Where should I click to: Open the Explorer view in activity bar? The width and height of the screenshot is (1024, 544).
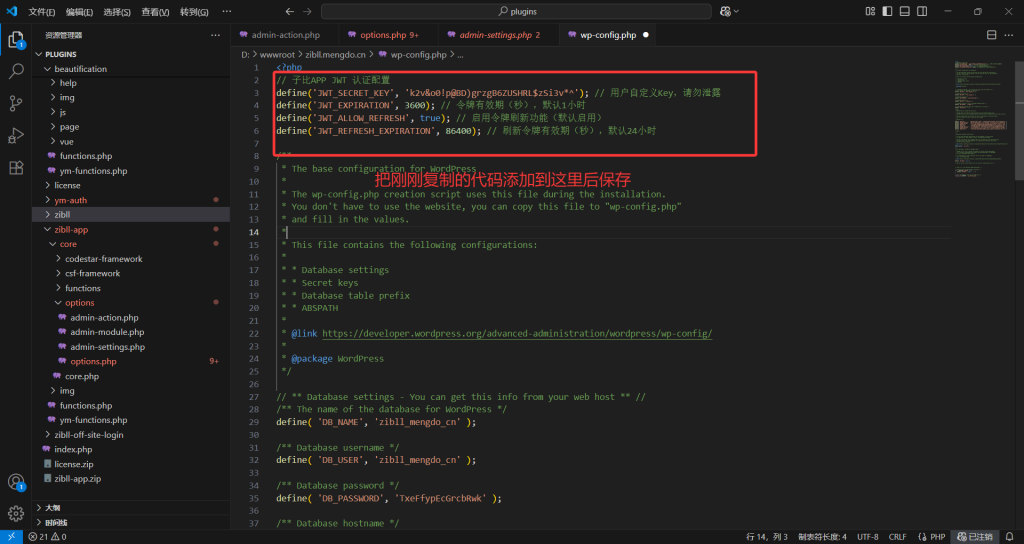click(x=16, y=40)
